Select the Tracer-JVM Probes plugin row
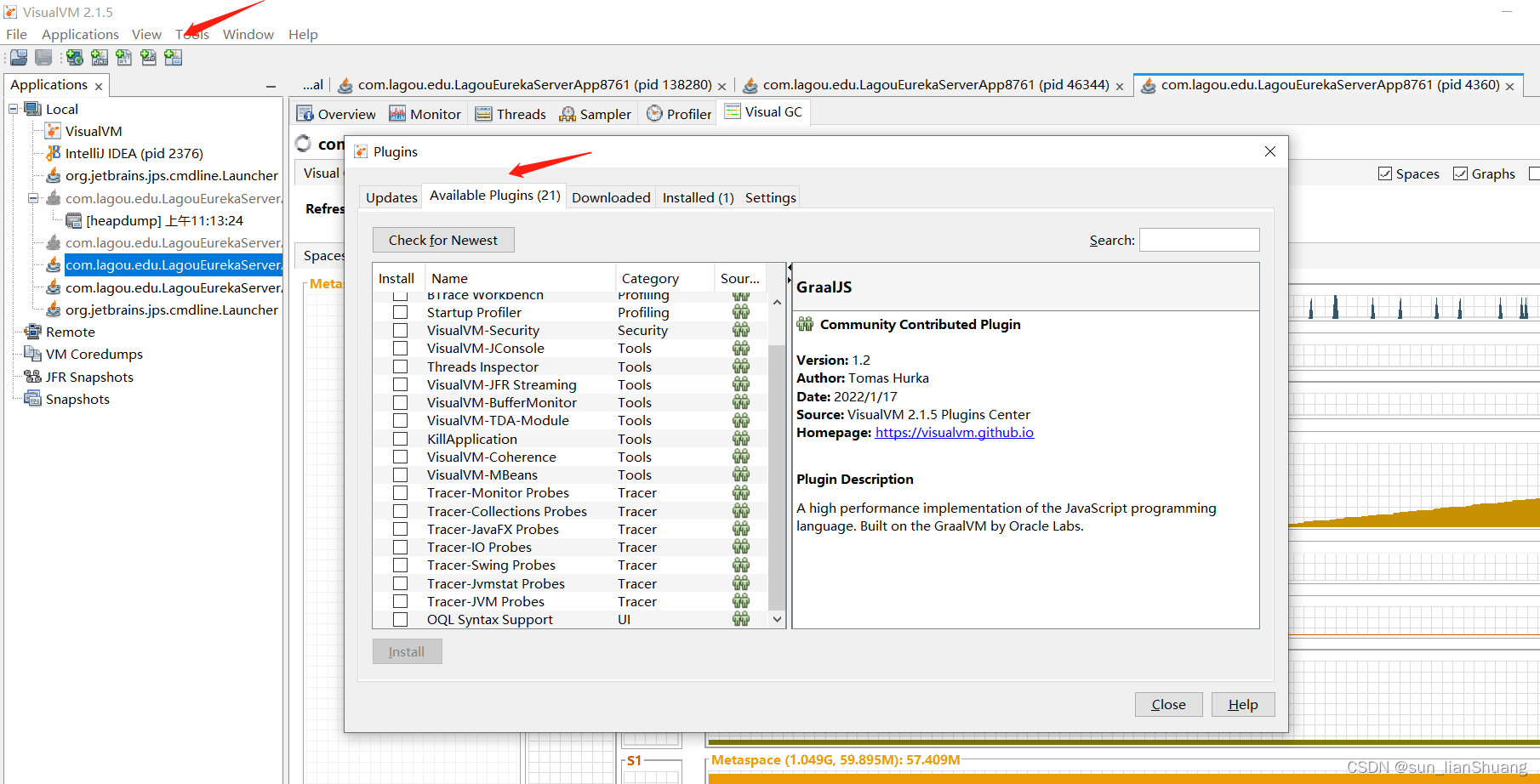 click(x=570, y=601)
